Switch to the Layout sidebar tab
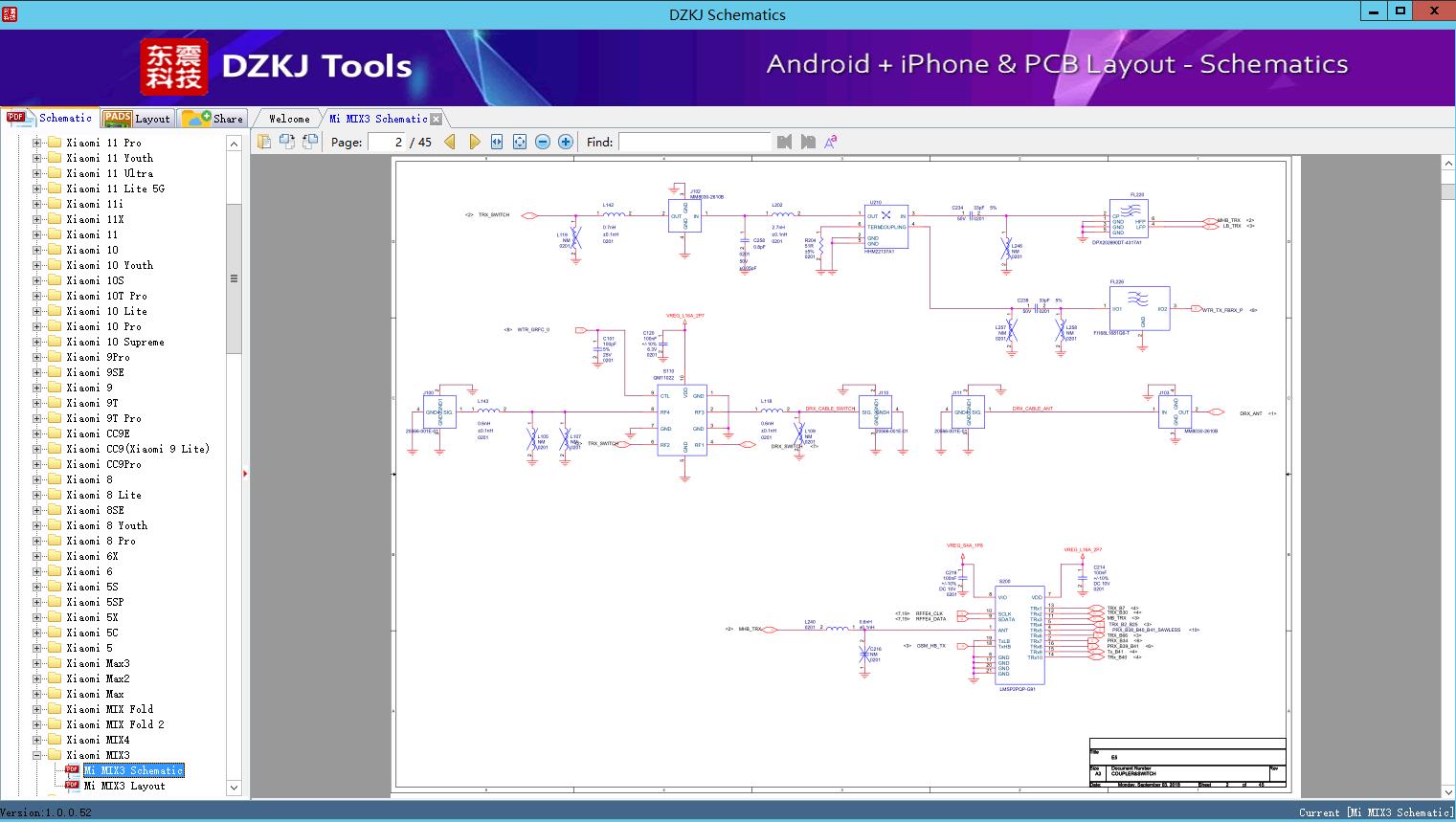 136,119
